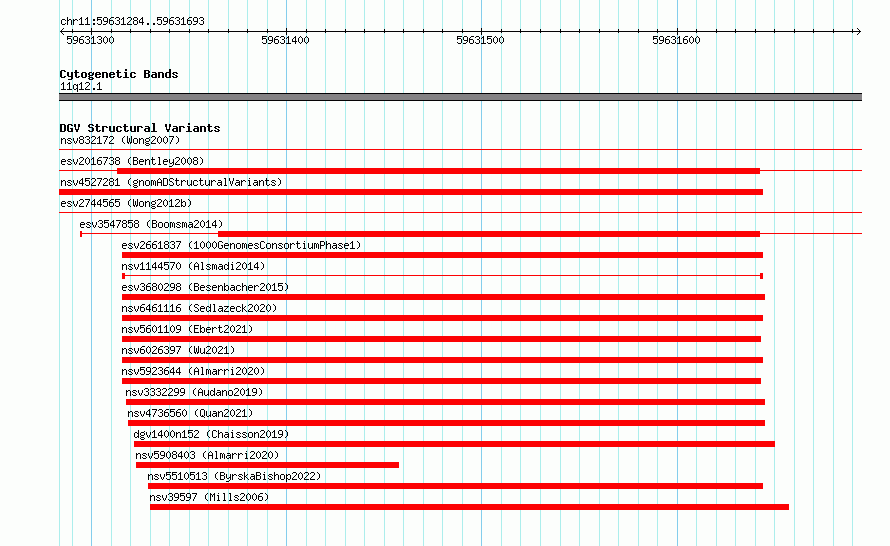Select the dgv1400n152 (Chaisson2019) label

click(x=211, y=434)
